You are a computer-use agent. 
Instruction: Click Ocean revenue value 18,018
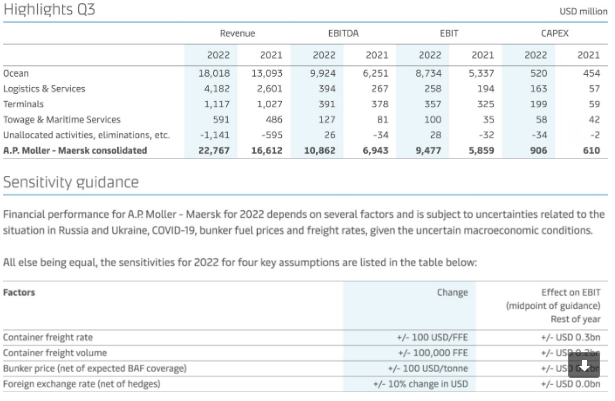214,73
